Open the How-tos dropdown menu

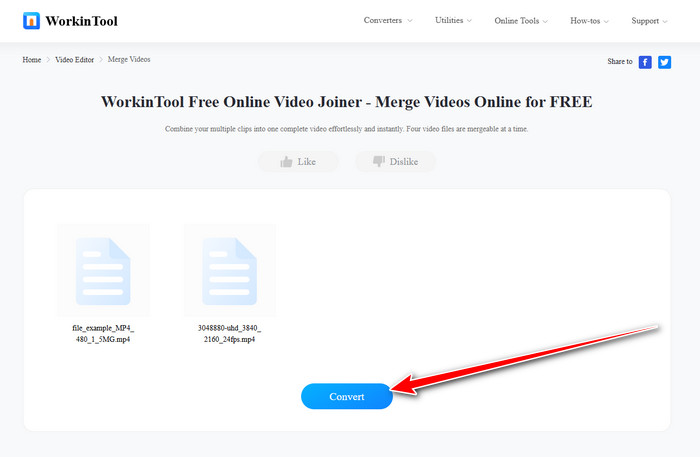click(x=589, y=21)
